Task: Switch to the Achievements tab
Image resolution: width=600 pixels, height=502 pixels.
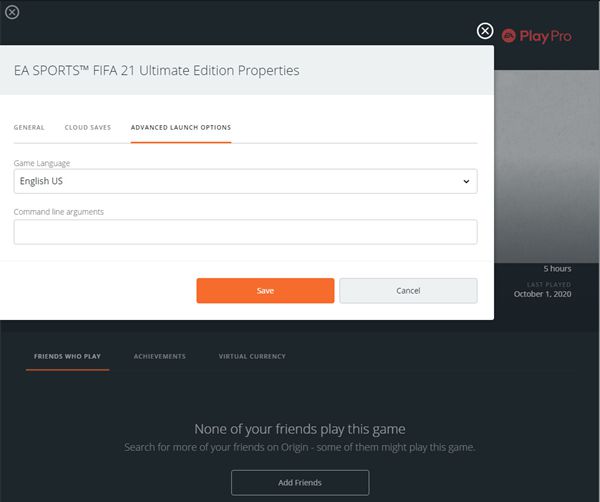Action: (x=160, y=356)
